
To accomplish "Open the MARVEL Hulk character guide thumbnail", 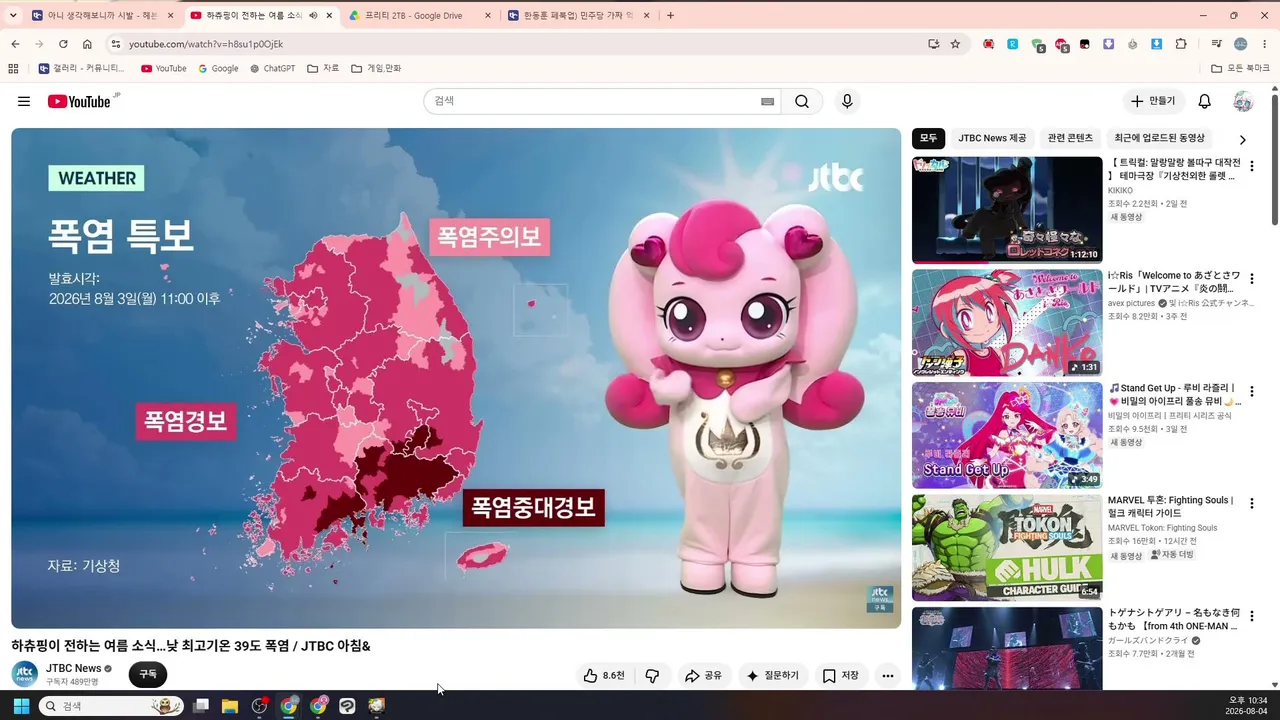I will coord(1007,548).
